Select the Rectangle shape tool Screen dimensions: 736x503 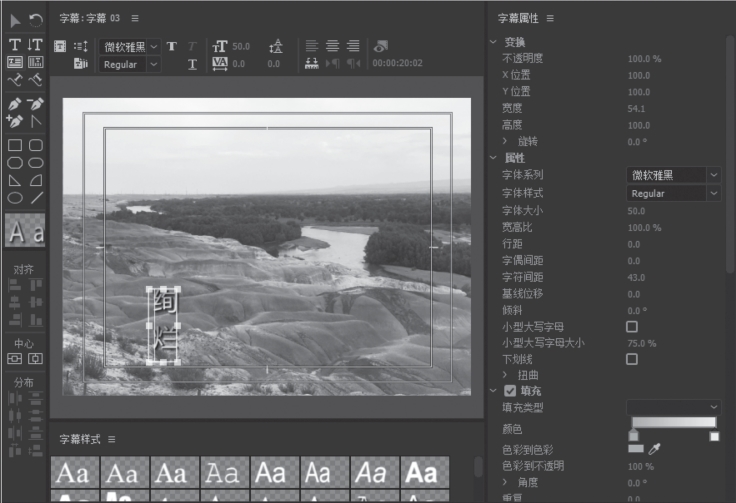(x=15, y=145)
